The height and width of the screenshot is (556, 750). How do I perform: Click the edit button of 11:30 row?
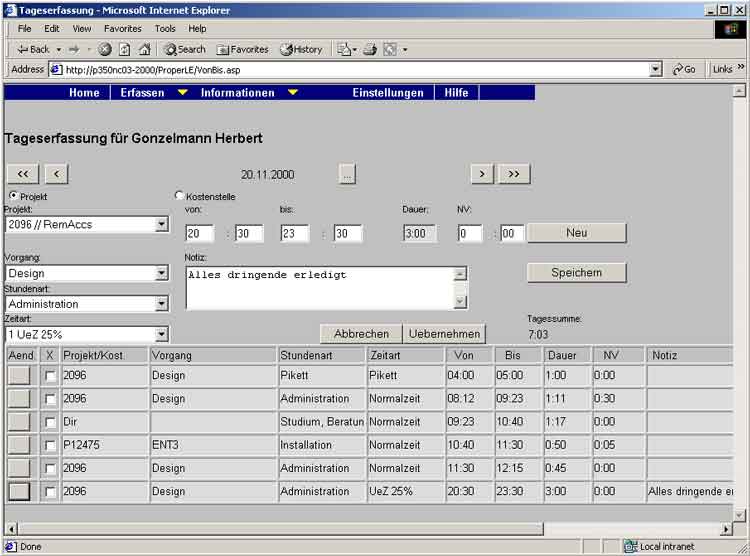(19, 468)
